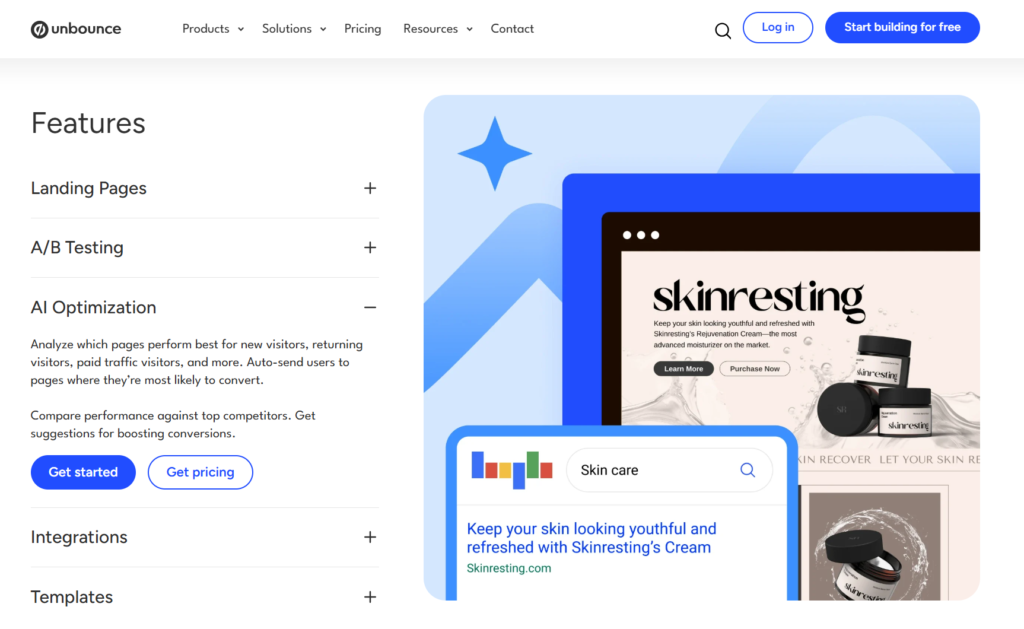Open the Products dropdown menu
Image resolution: width=1024 pixels, height=629 pixels.
213,29
